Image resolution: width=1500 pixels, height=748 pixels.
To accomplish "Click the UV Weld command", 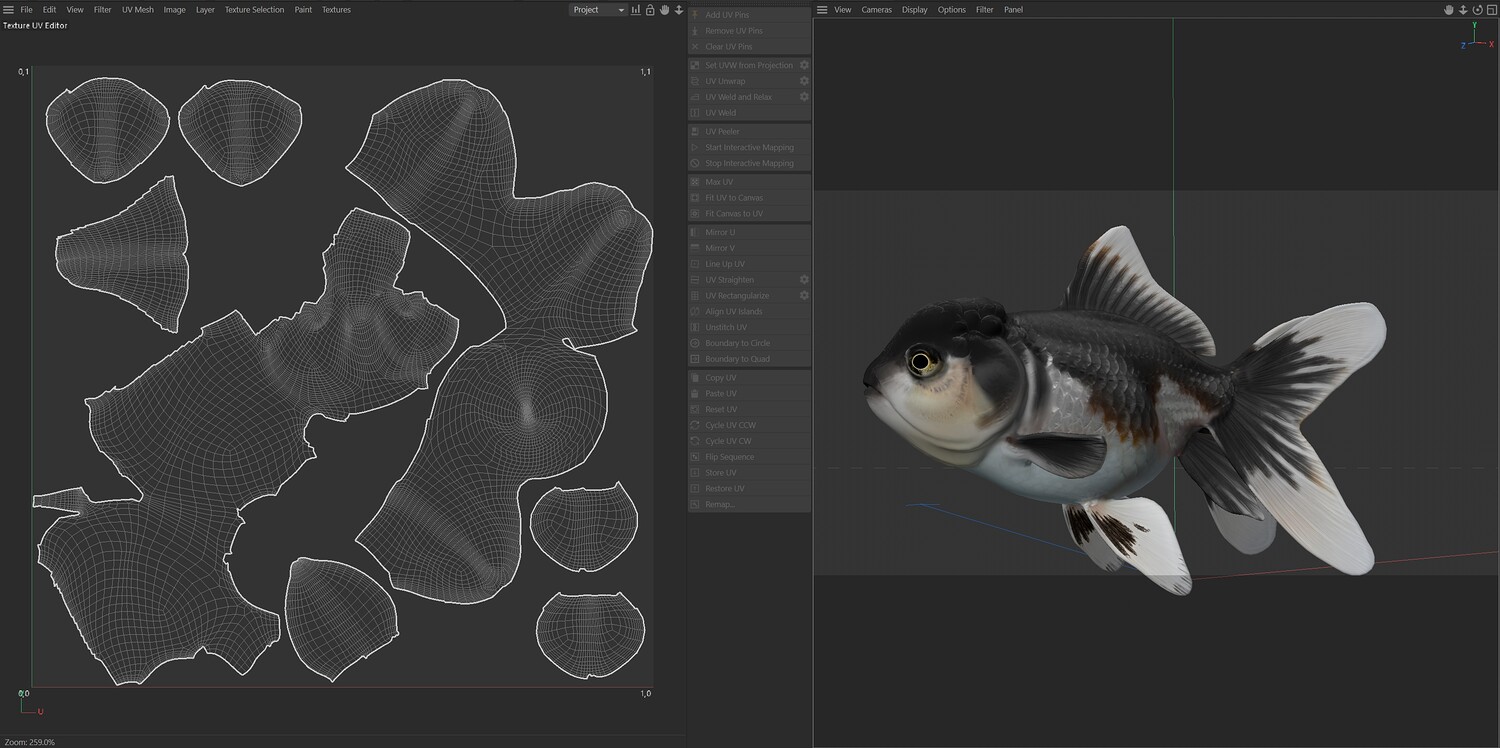I will pyautogui.click(x=749, y=113).
